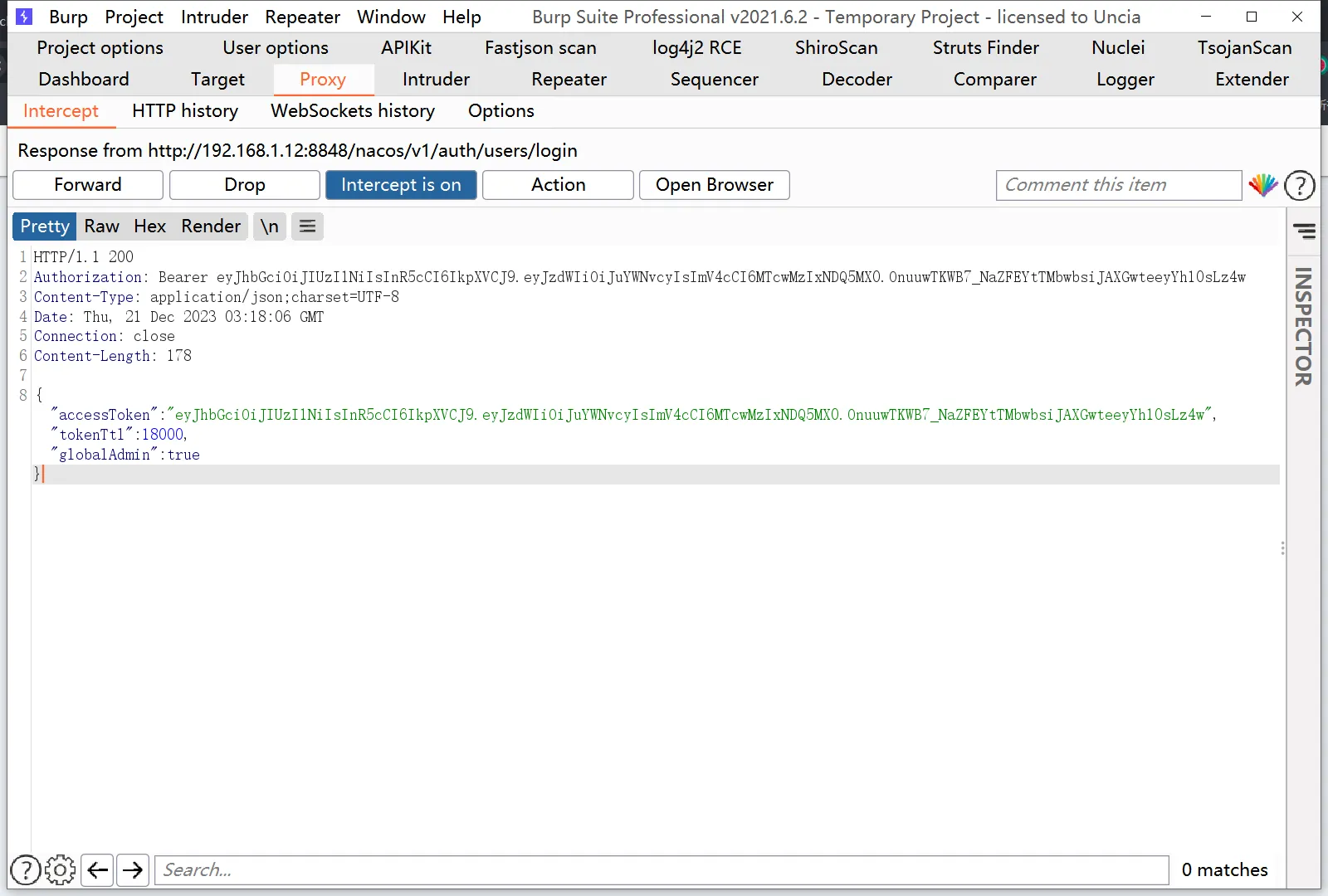Click Open Browser button

click(x=715, y=185)
